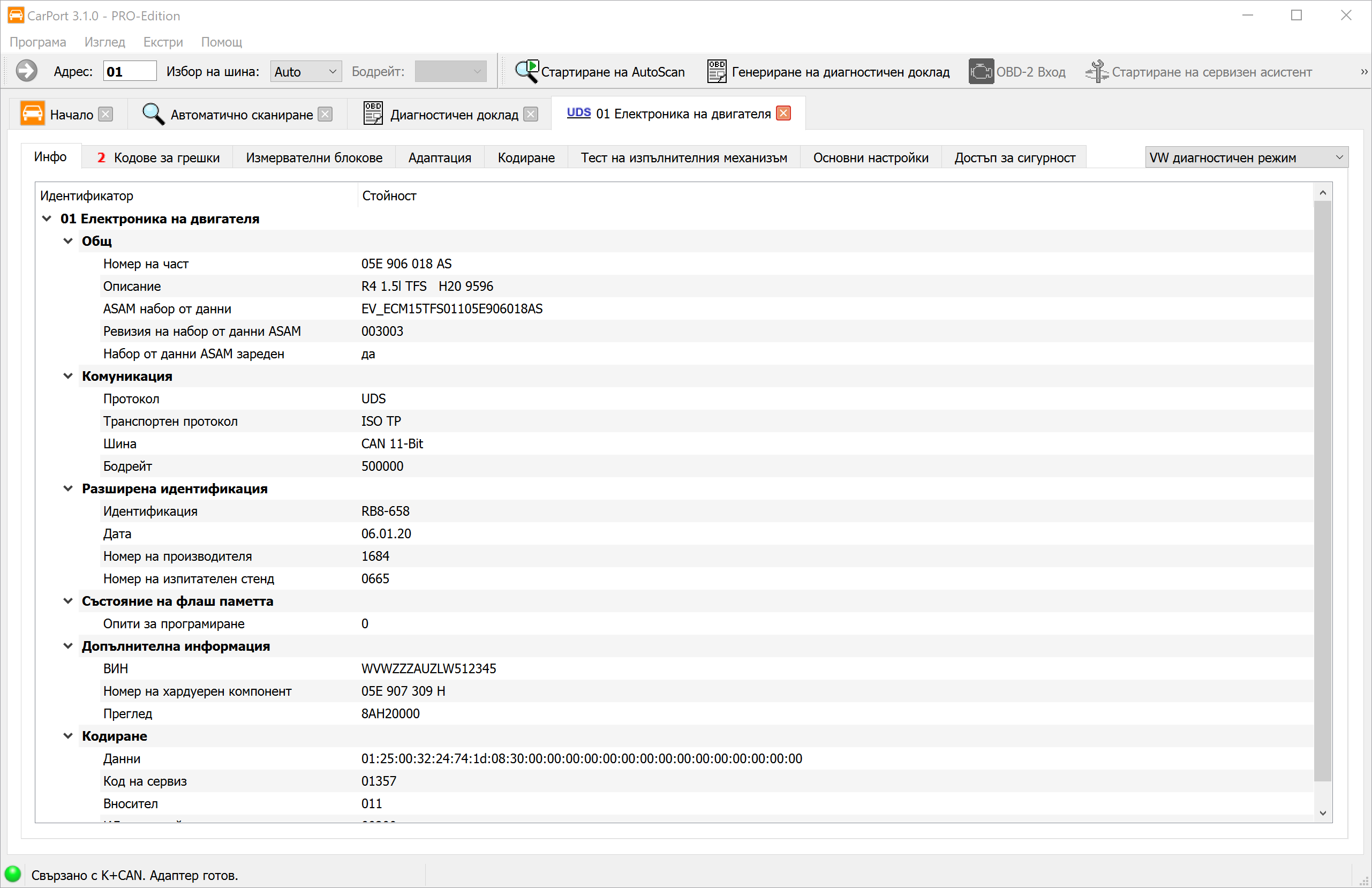Open the VW диагностичен режим dropdown
This screenshot has height=888, width=1372.
point(1246,157)
